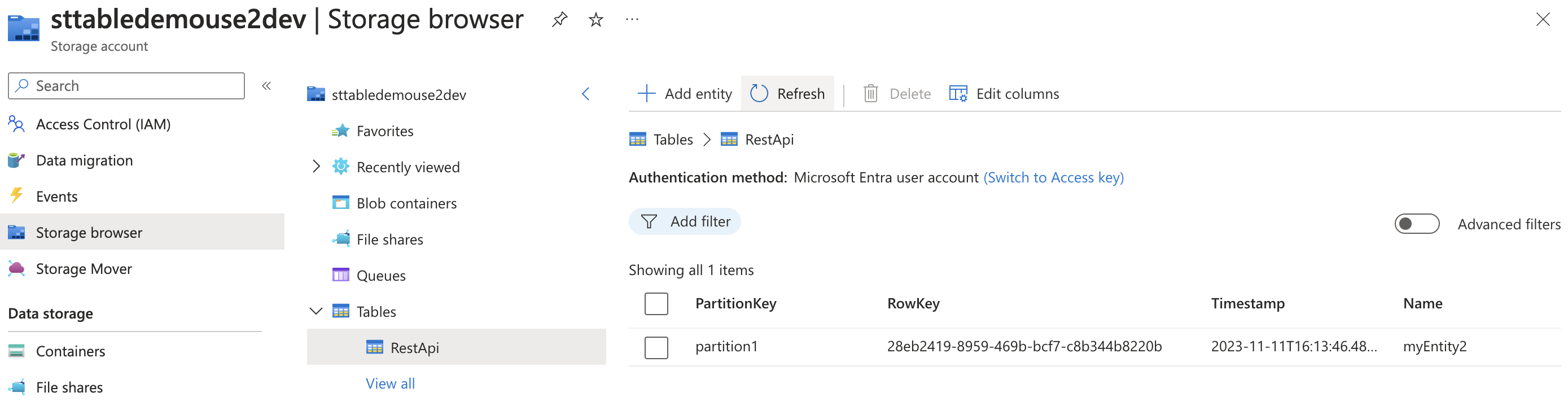Click the Blob containers icon

click(x=341, y=202)
